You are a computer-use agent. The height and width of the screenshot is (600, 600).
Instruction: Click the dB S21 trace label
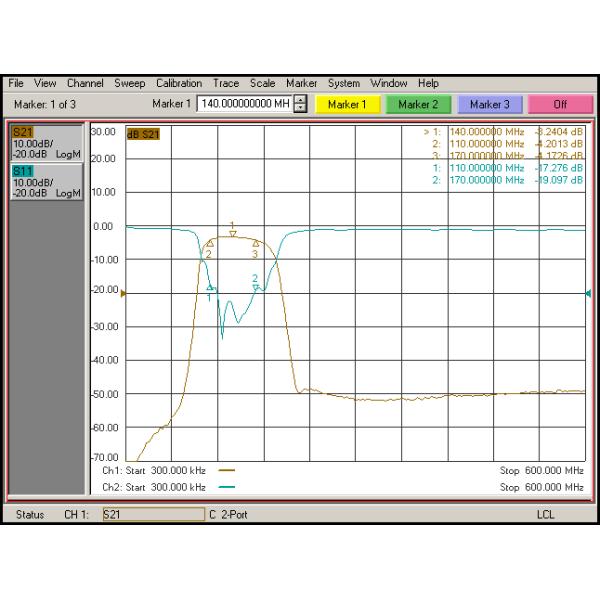tap(143, 134)
